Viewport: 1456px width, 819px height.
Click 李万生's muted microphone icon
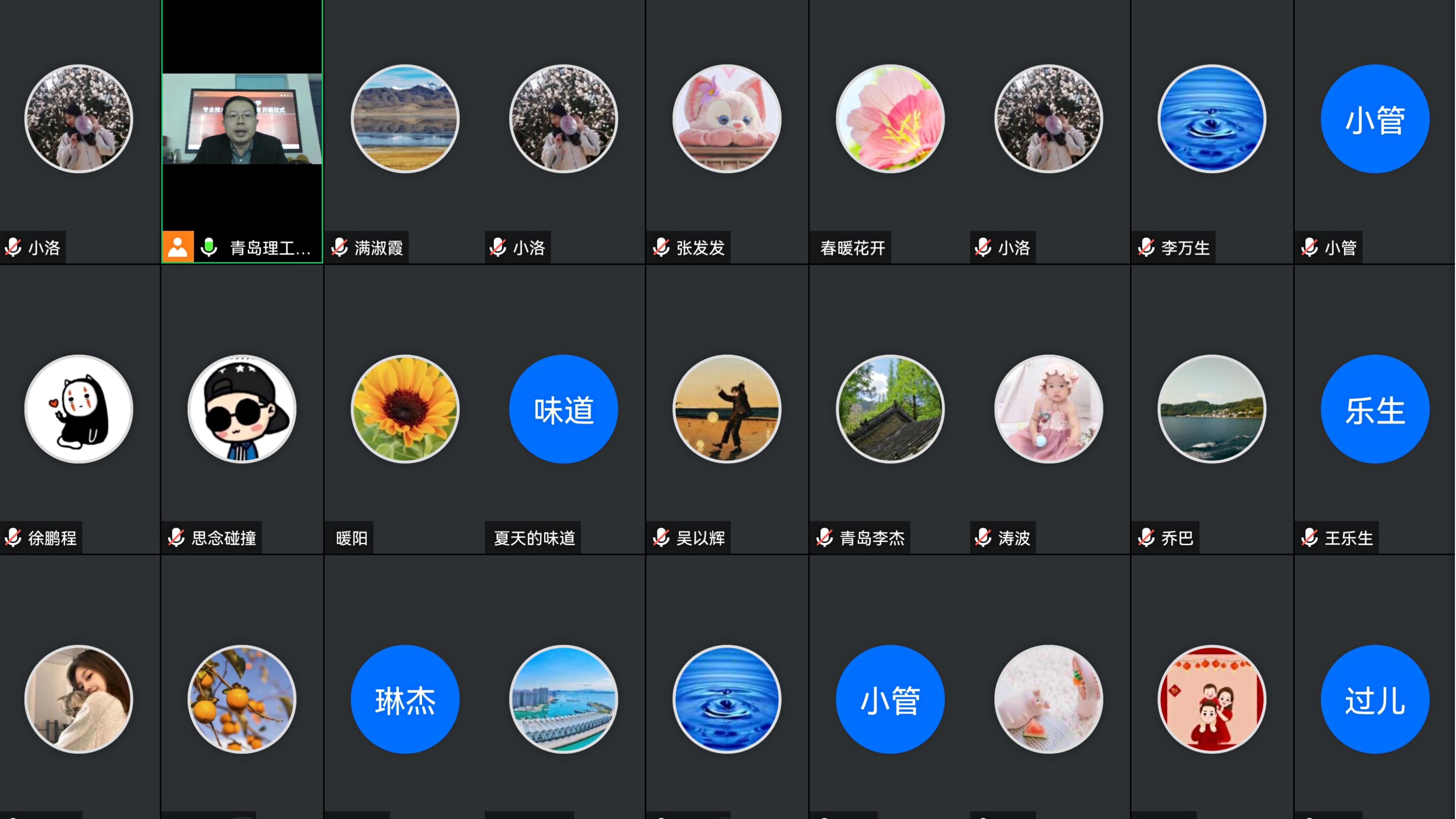(x=1146, y=247)
